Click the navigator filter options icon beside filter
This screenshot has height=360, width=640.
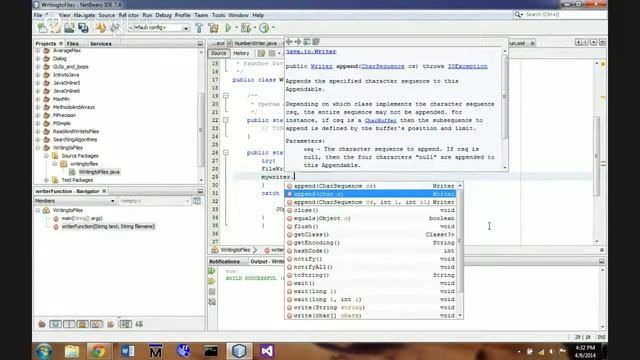point(197,201)
